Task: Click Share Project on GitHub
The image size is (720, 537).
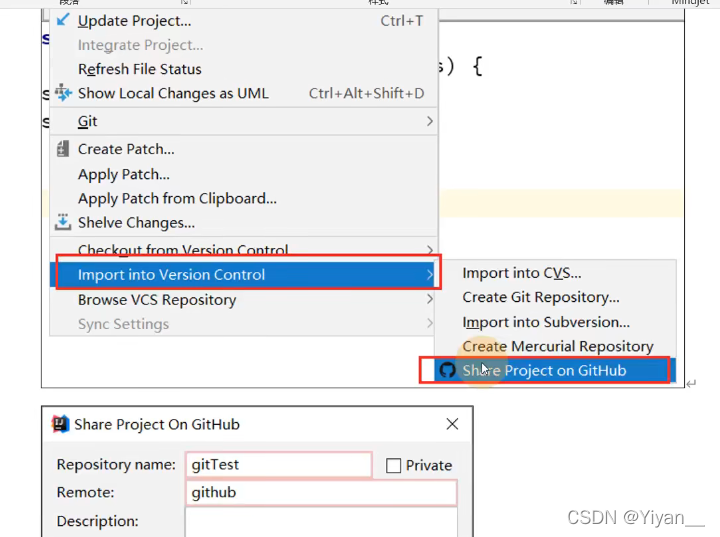Action: pyautogui.click(x=555, y=370)
